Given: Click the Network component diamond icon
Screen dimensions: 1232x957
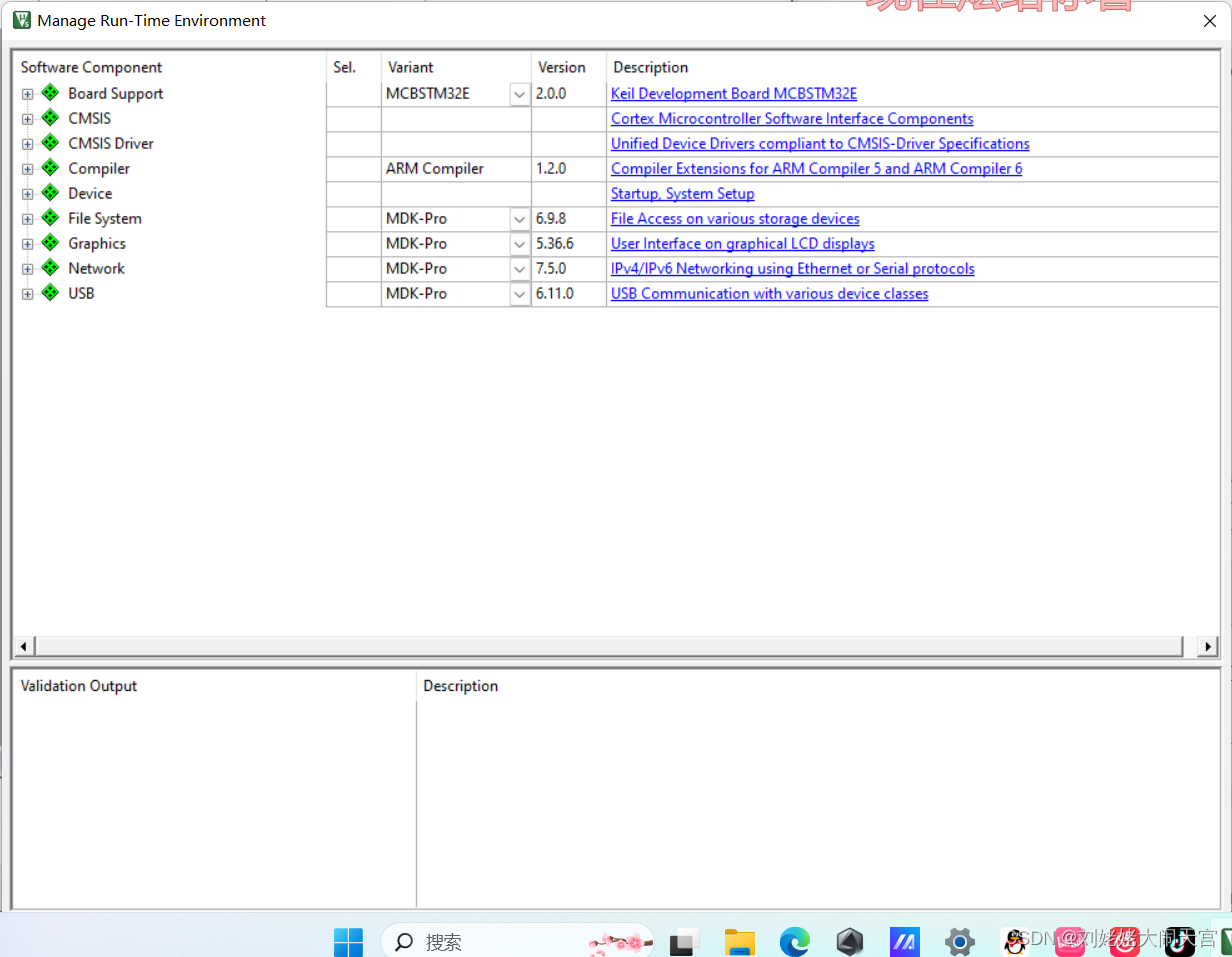Looking at the screenshot, I should point(50,268).
